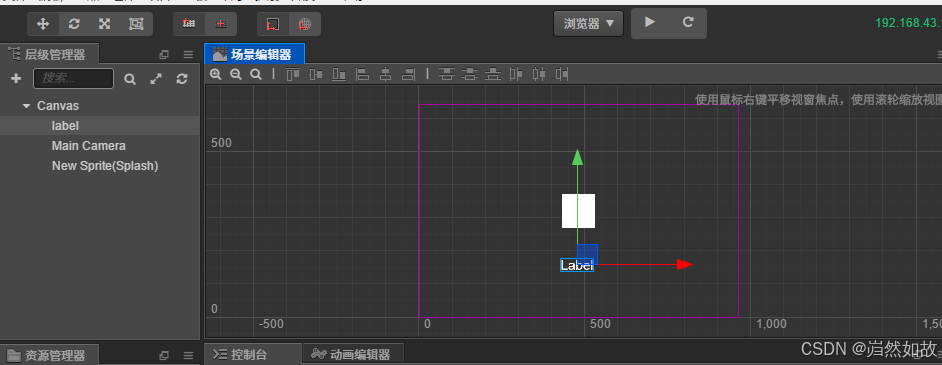Click the 192.168.43 preview address link
The height and width of the screenshot is (365, 942).
click(908, 23)
